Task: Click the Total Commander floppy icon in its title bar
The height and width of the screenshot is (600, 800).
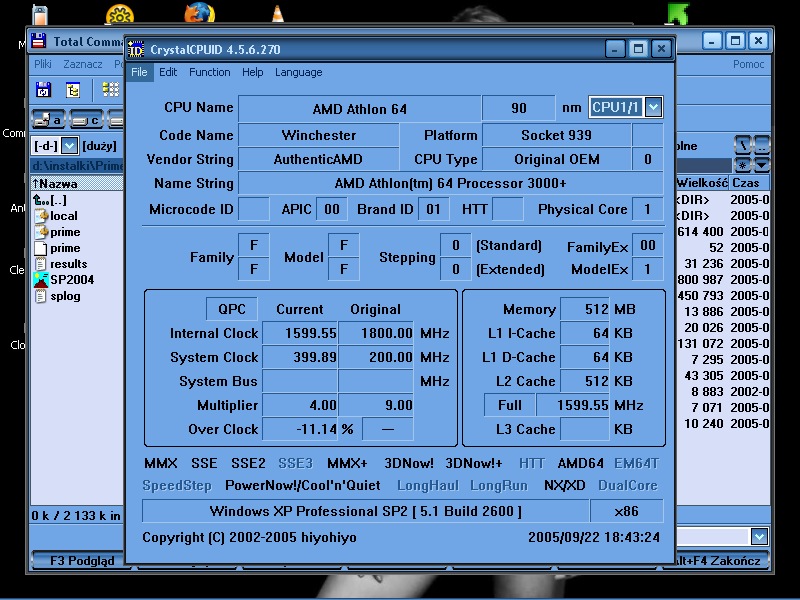Action: (x=38, y=41)
